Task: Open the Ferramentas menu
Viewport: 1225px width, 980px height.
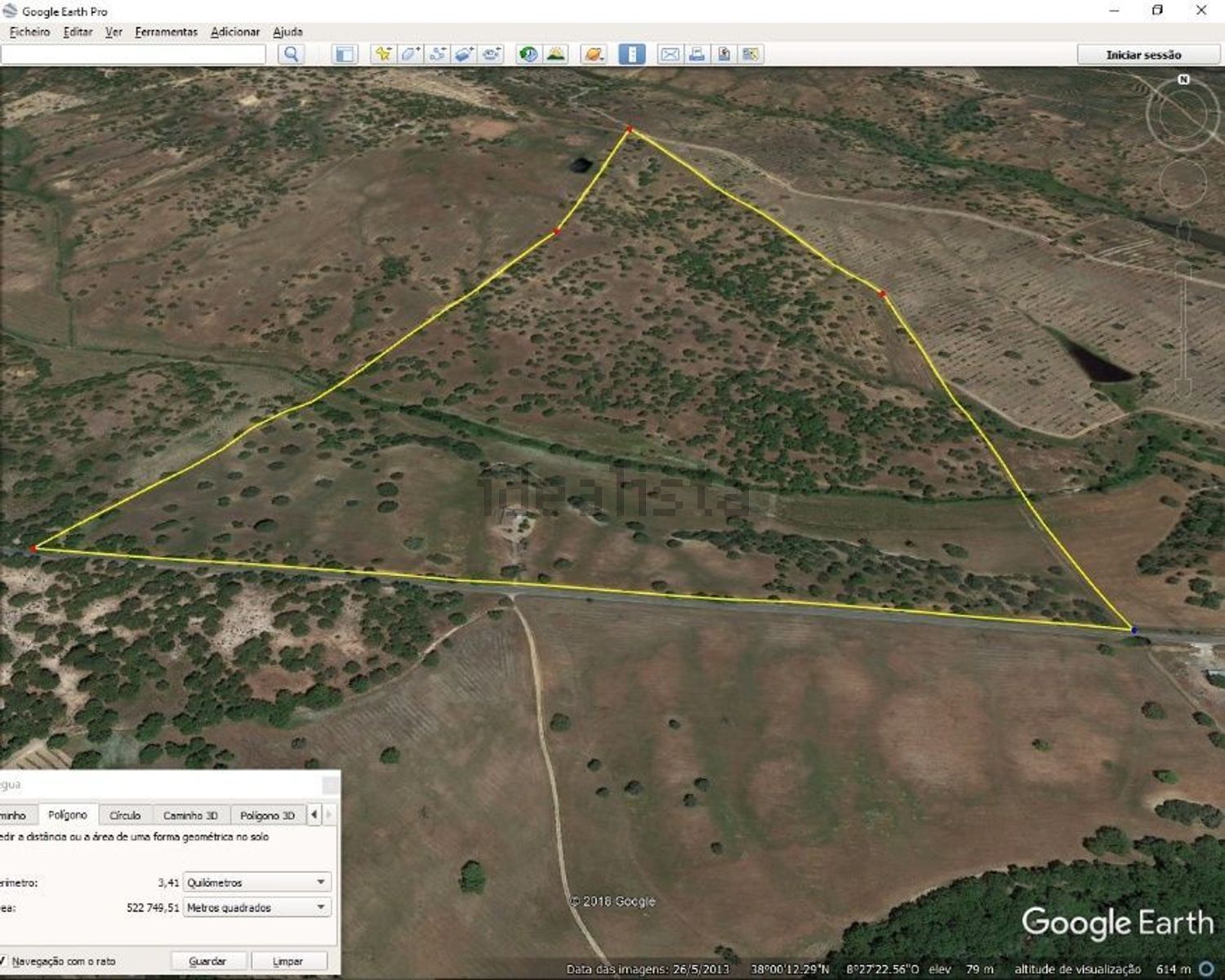Action: [x=166, y=32]
